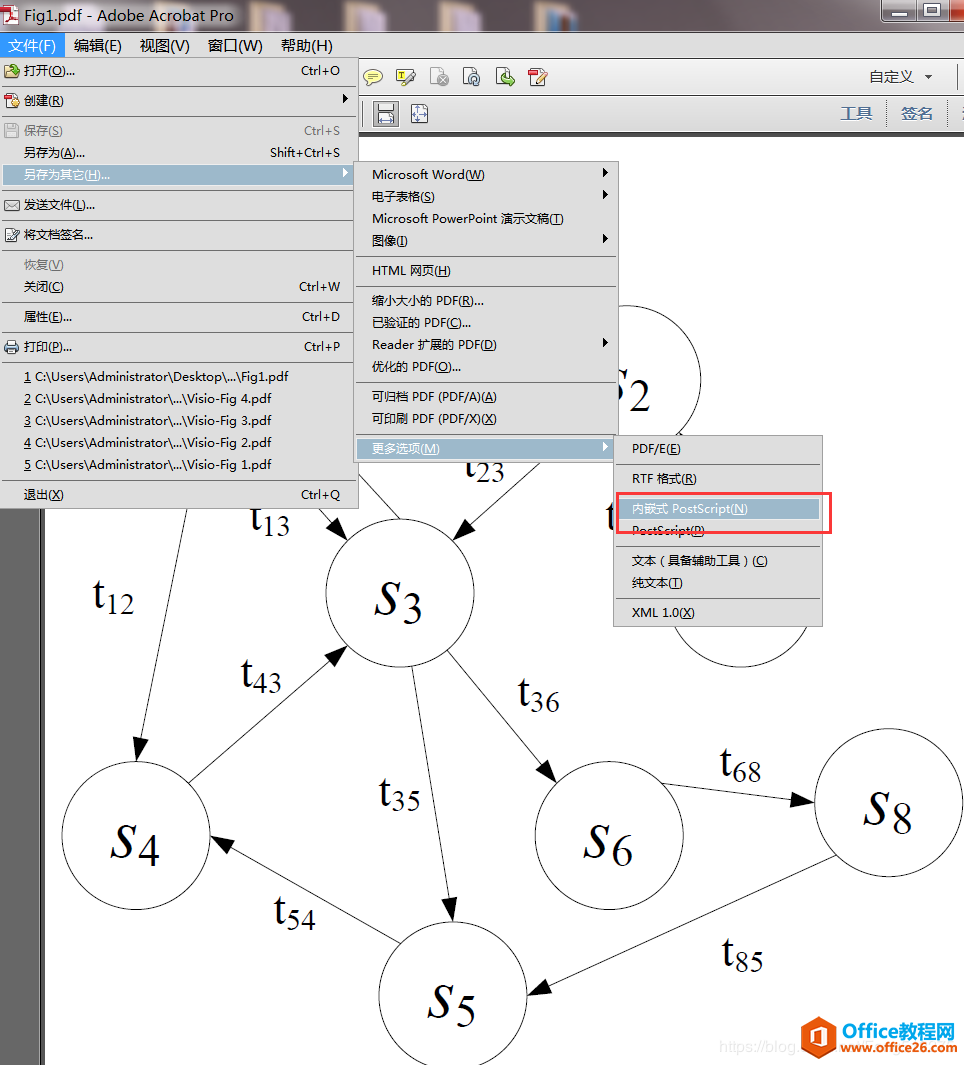Open recent file Visio-Fig 1.pdf
Screen dimensions: 964x1065
tap(178, 465)
